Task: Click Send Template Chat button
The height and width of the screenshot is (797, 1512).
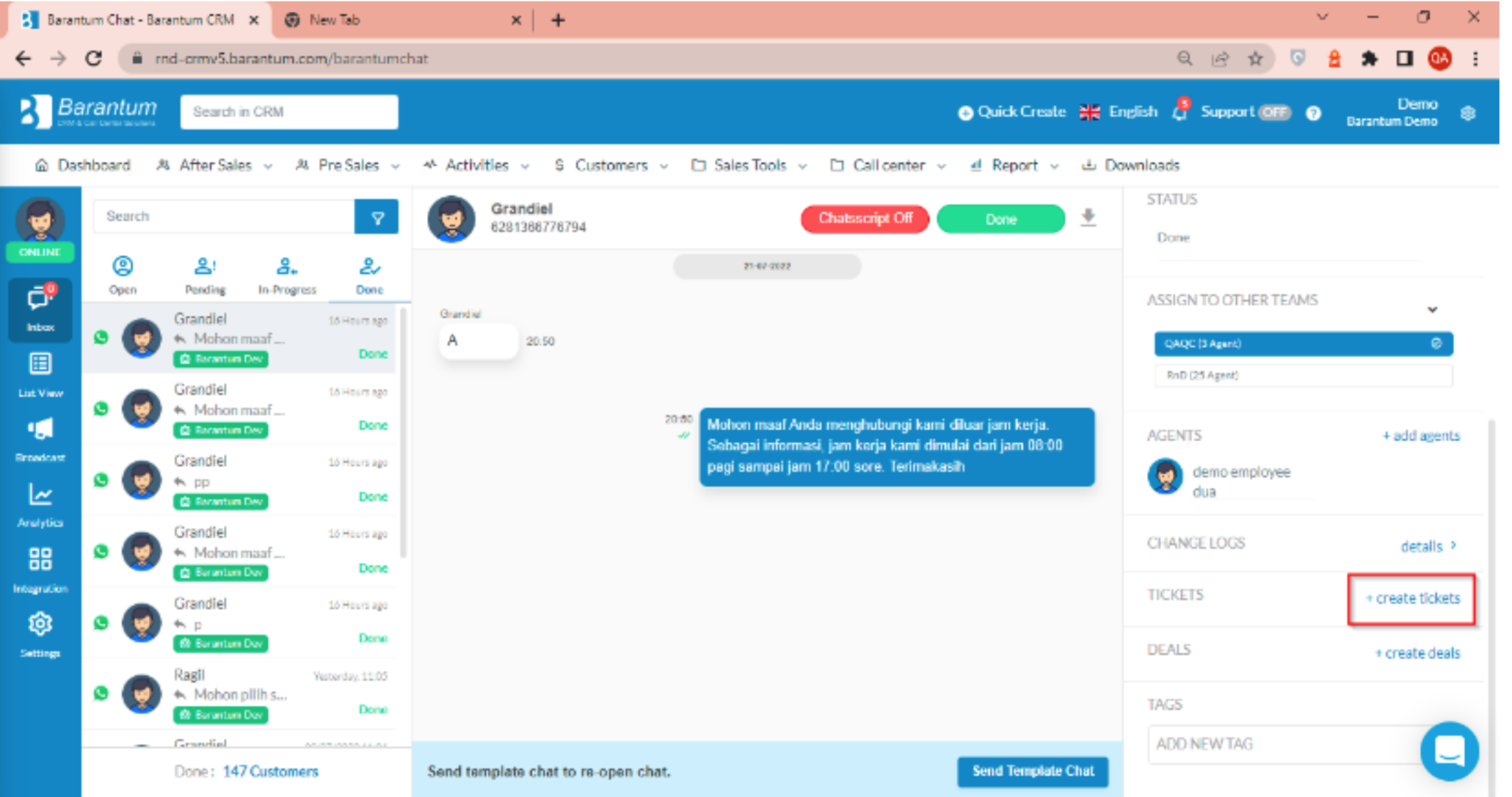Action: tap(1033, 771)
